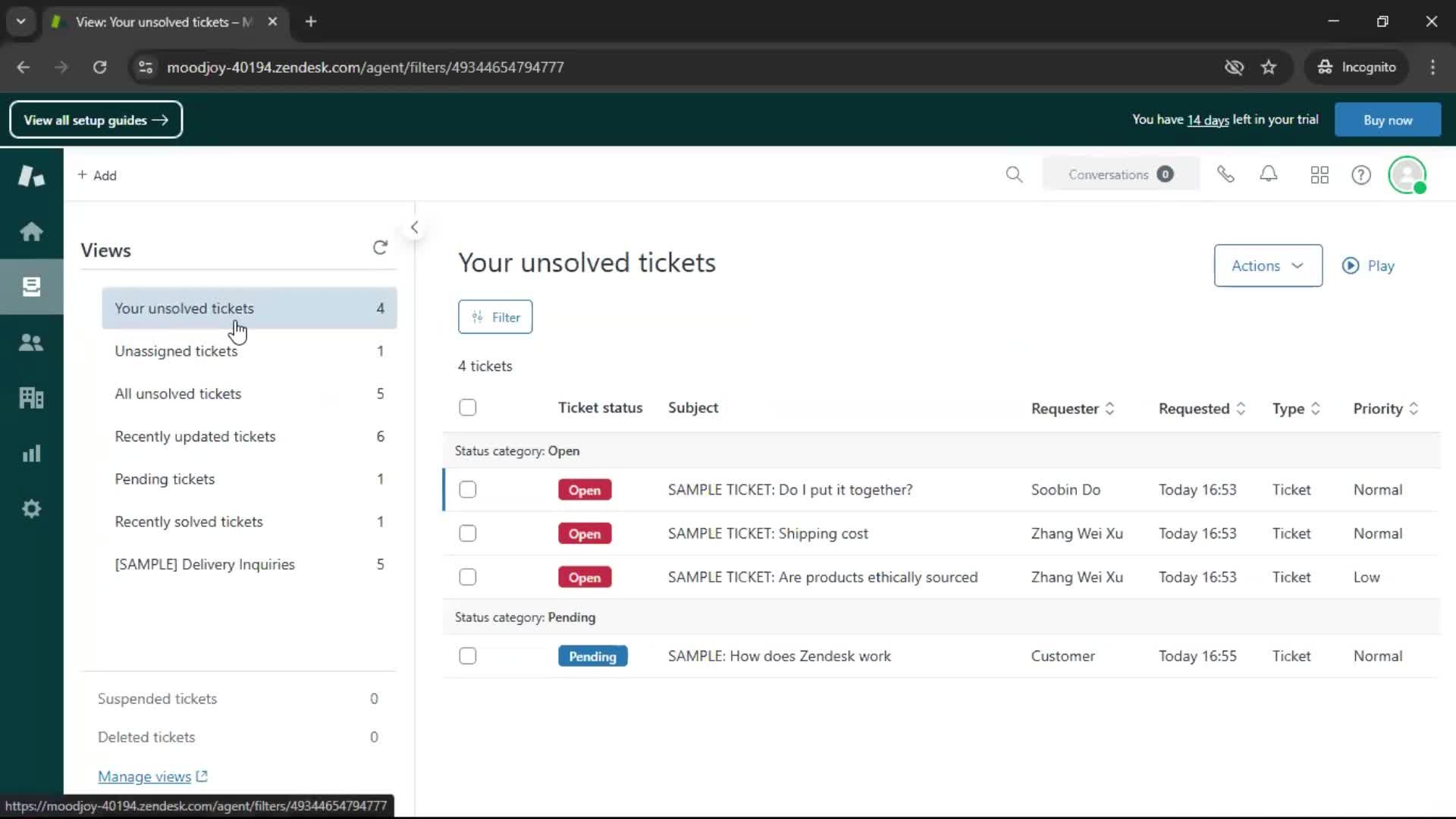Sort by Type column
The width and height of the screenshot is (1456, 819).
pos(1296,409)
